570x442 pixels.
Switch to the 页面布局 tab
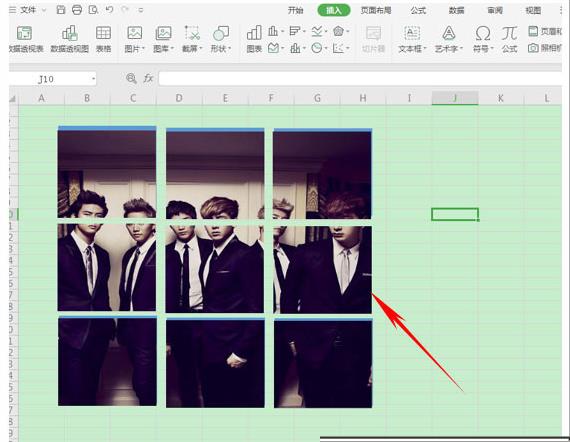[376, 10]
